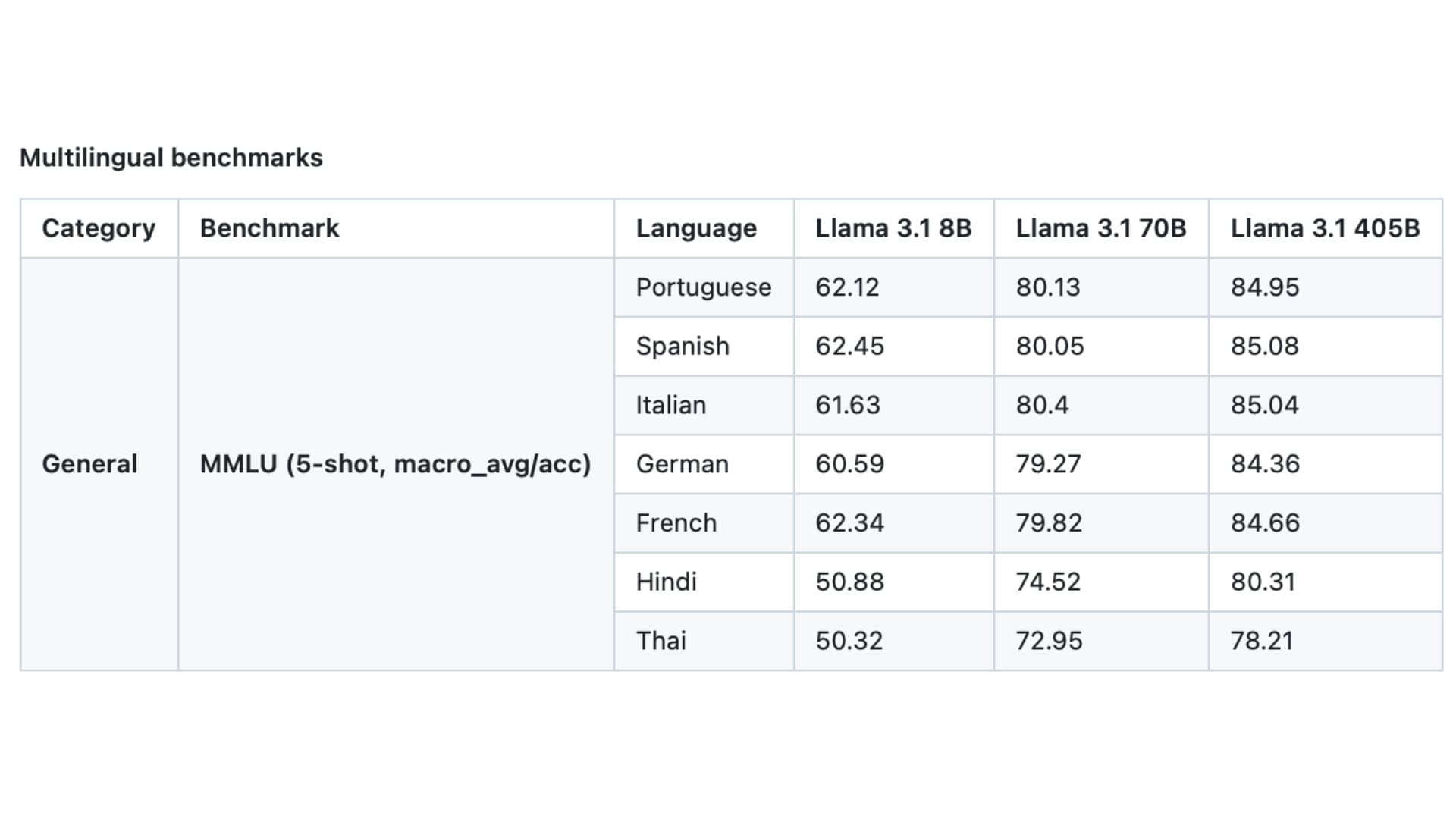Click the Italian language cell
Screen dimensions: 1456x819
point(670,405)
